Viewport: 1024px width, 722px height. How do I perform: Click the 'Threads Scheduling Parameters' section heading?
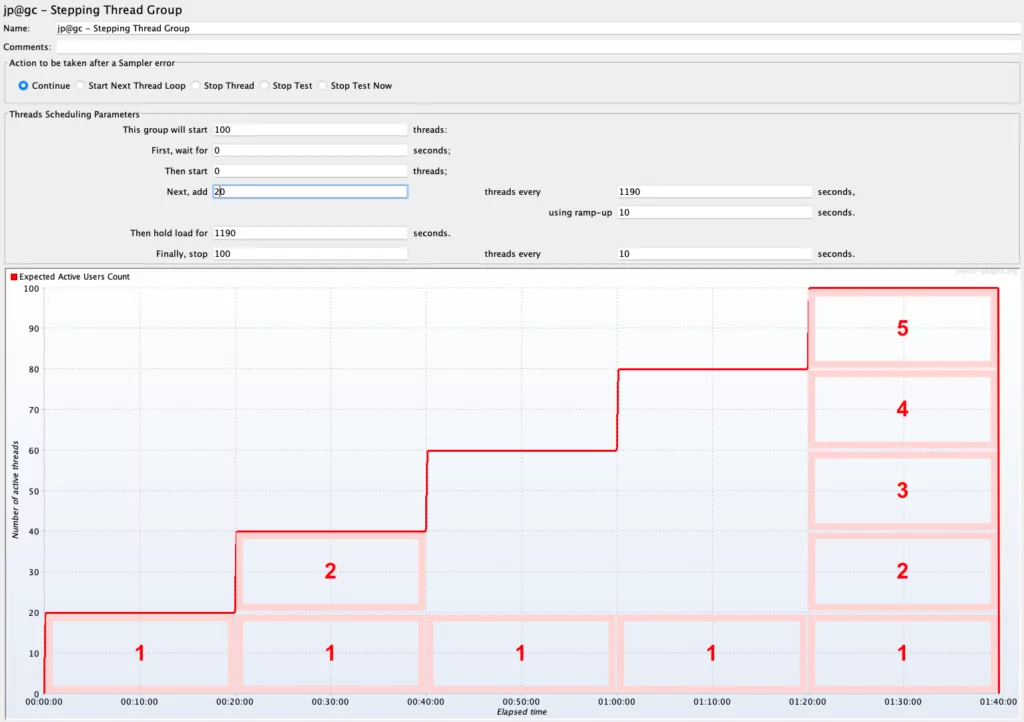click(x=74, y=114)
